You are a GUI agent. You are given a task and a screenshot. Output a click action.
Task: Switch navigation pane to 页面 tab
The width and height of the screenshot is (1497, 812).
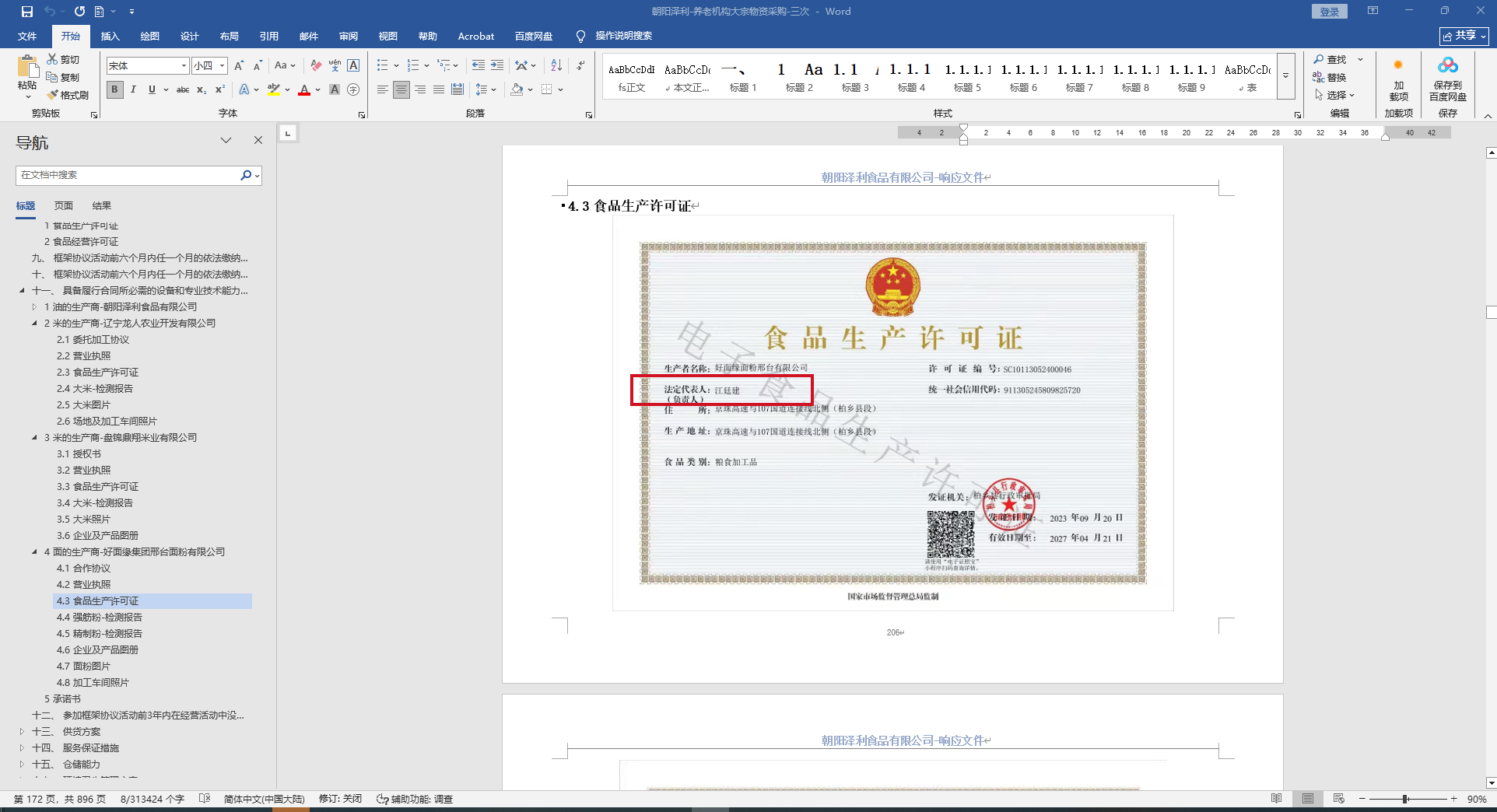(x=64, y=205)
